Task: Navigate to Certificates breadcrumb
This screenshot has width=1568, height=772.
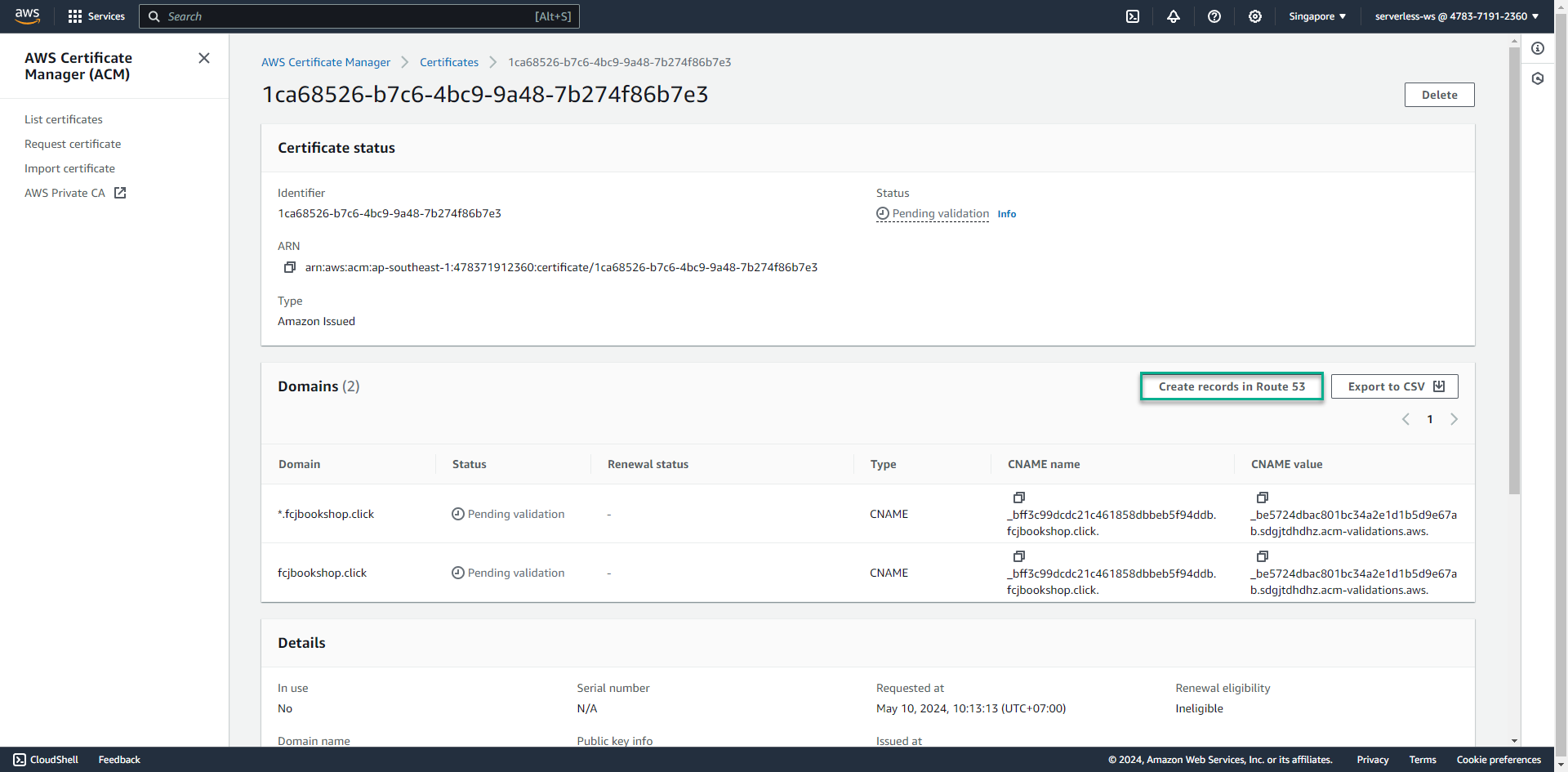Action: pos(449,62)
